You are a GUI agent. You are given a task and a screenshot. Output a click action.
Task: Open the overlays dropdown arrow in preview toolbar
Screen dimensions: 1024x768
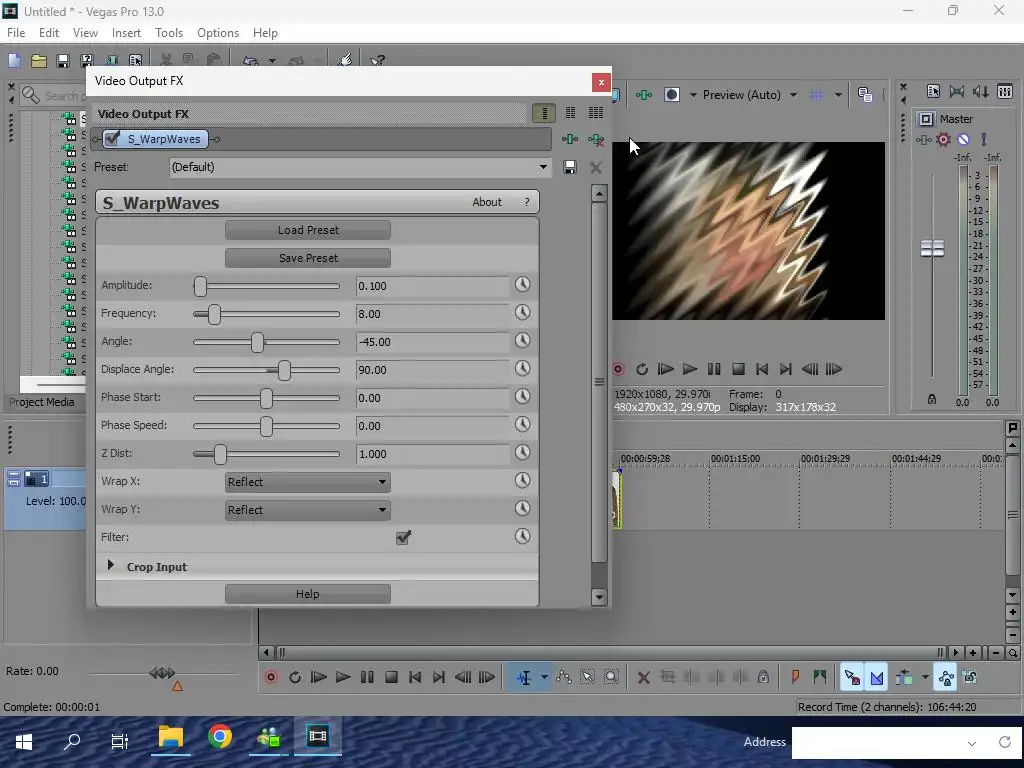coord(838,95)
